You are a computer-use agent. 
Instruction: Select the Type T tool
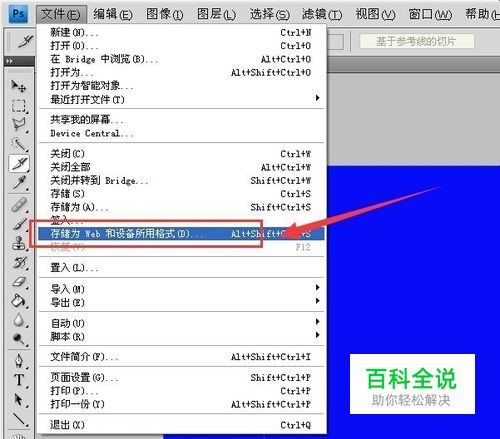click(x=19, y=380)
